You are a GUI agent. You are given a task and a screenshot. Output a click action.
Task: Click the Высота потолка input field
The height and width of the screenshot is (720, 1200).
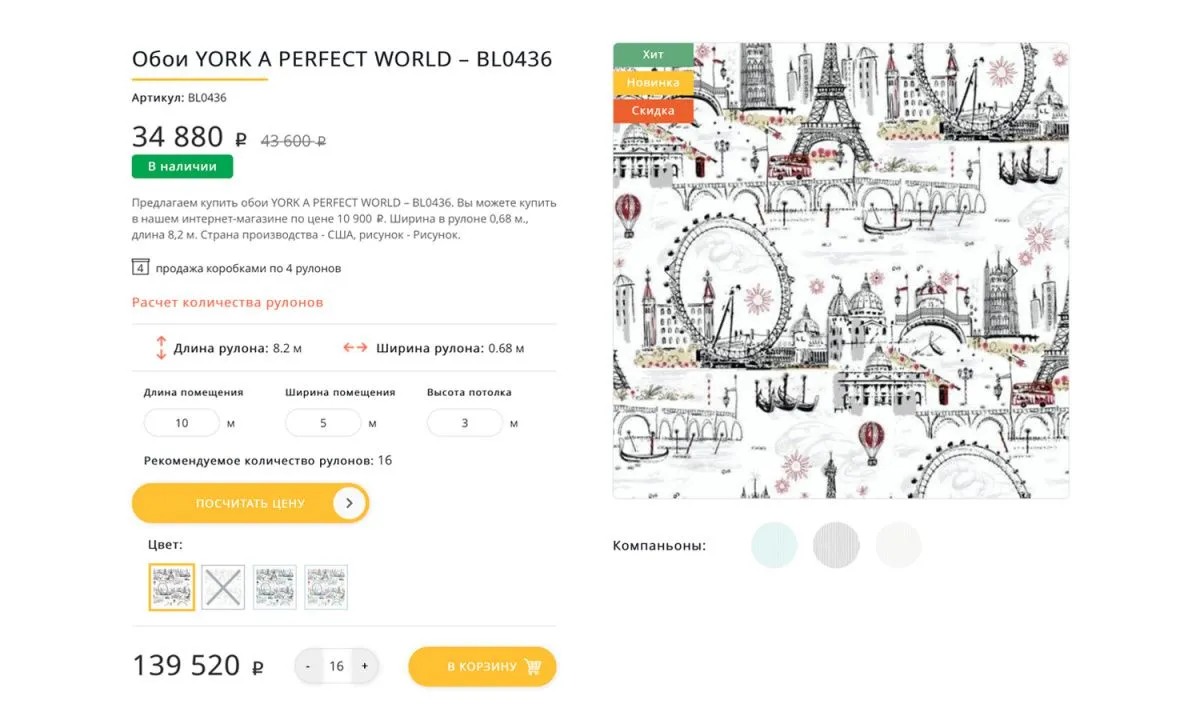tap(465, 423)
